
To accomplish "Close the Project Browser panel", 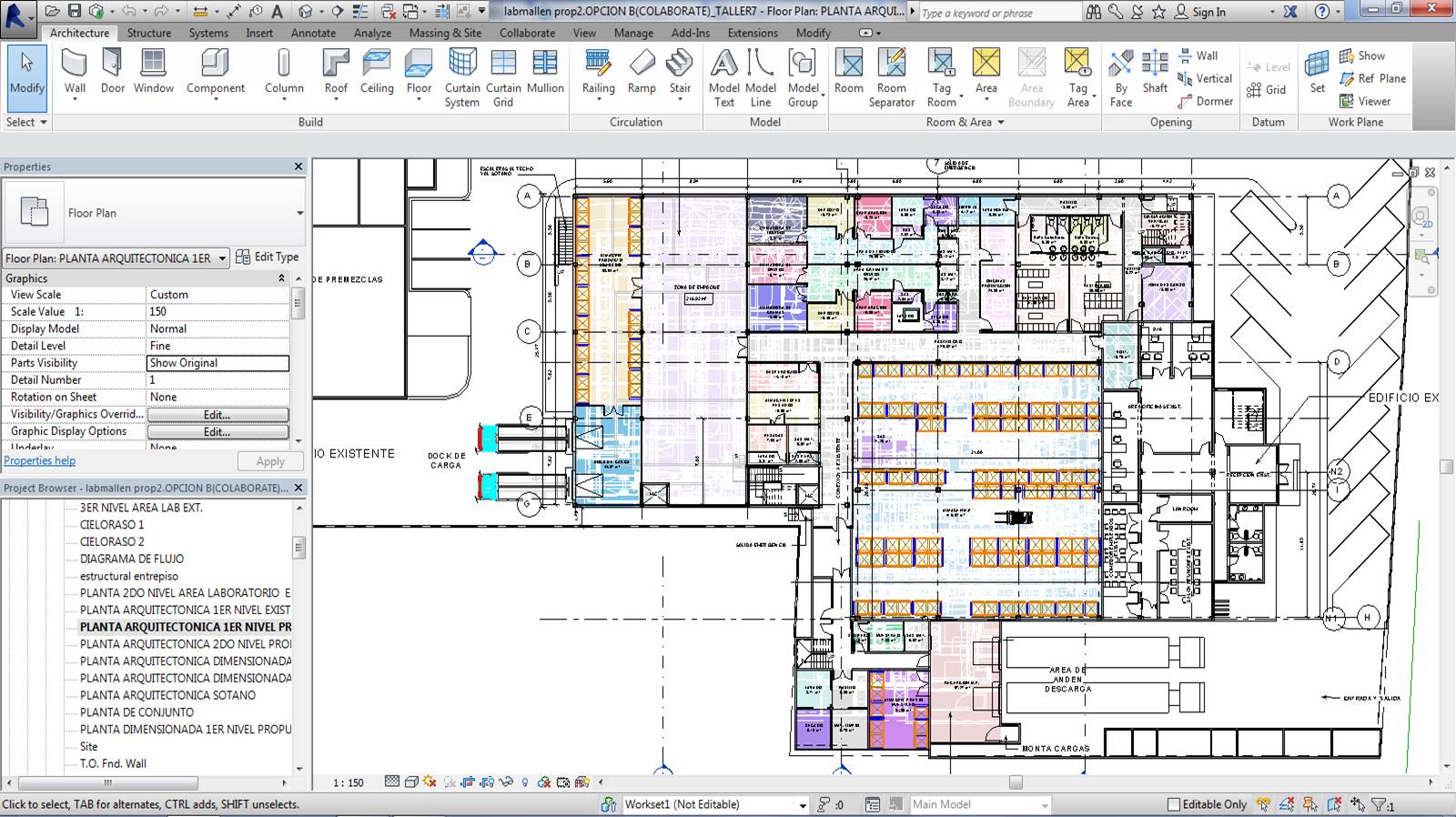I will coord(298,488).
